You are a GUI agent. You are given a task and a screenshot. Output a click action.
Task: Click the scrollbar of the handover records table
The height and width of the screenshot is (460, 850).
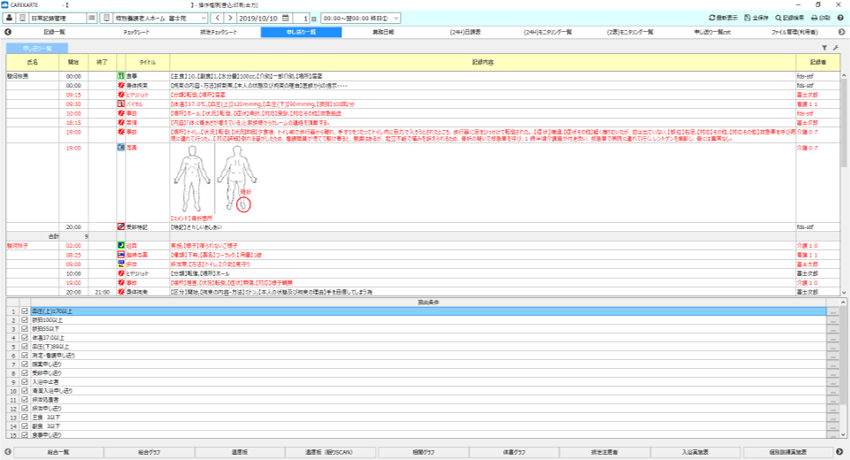point(844,183)
